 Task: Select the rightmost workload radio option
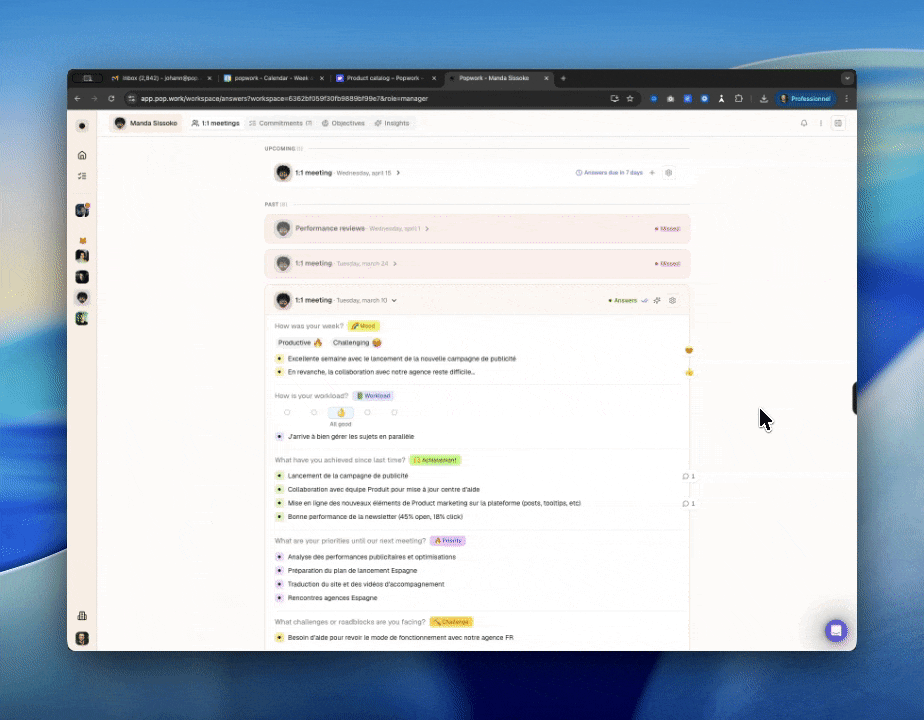(x=394, y=412)
